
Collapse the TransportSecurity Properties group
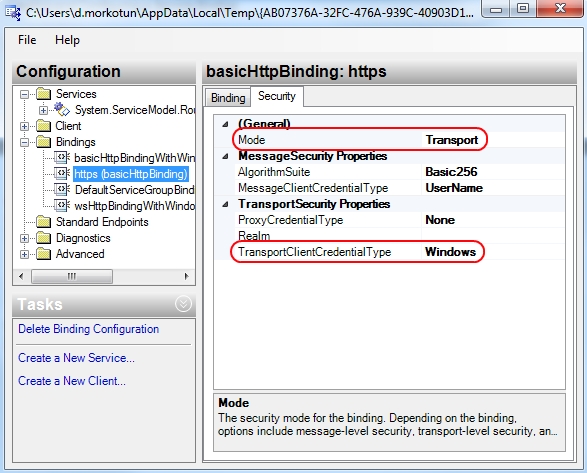point(225,204)
